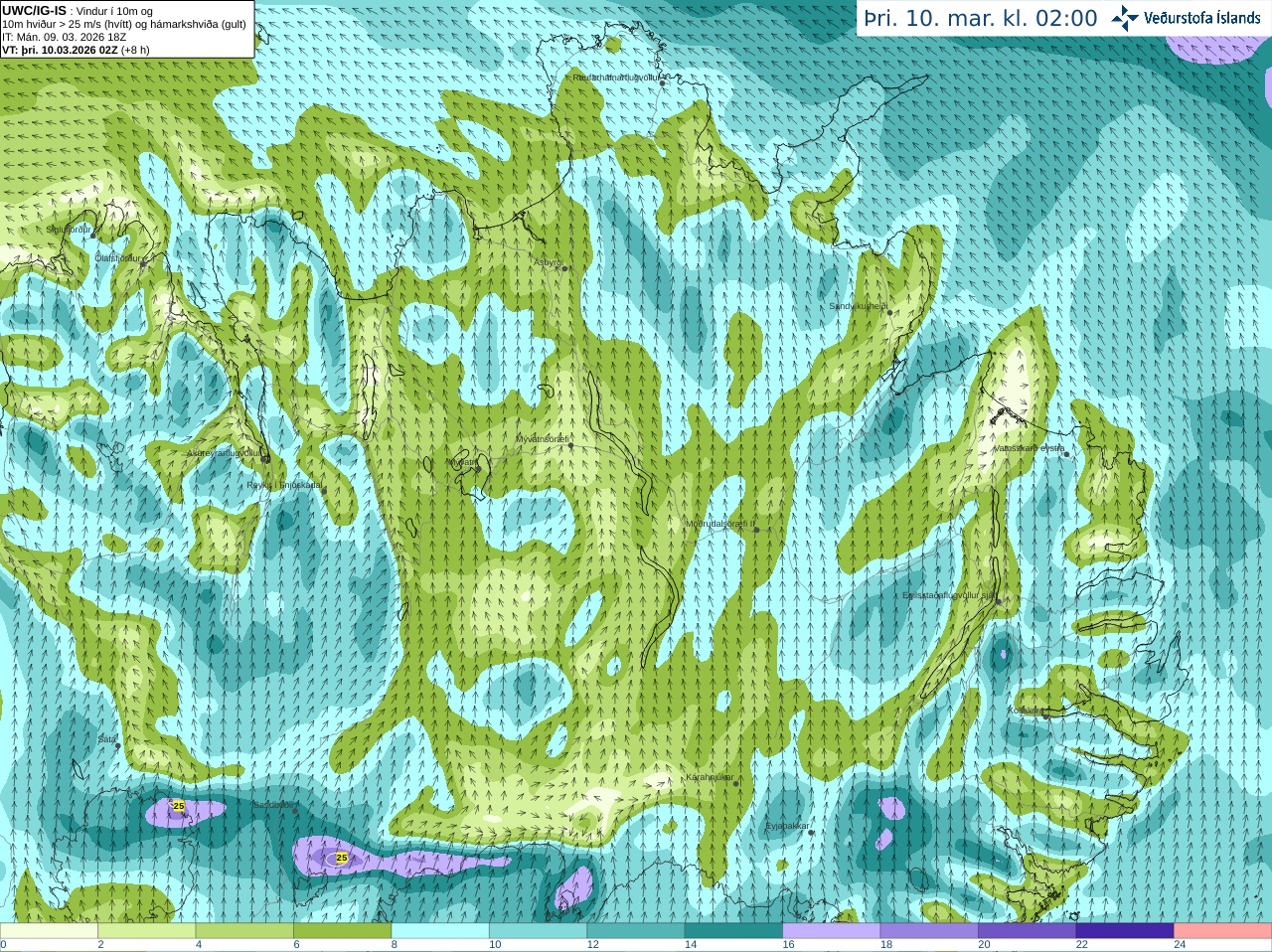Image resolution: width=1272 pixels, height=952 pixels.
Task: Click the Sandbúðir station dot
Action: point(295,811)
